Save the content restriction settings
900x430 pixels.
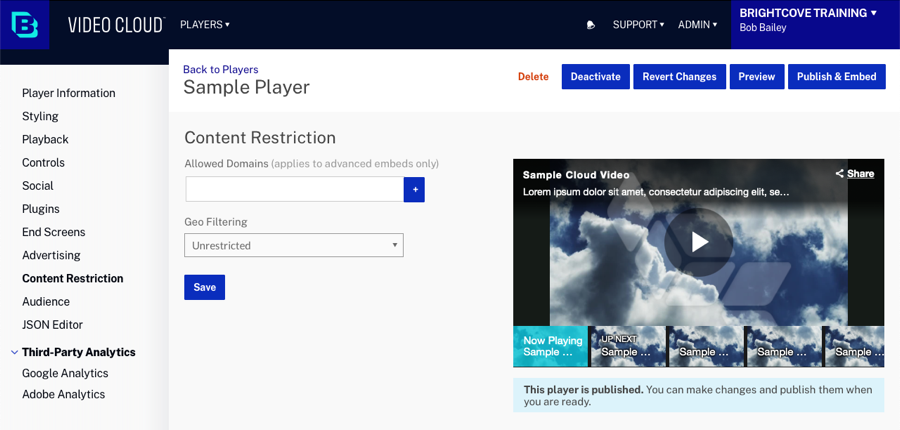(204, 287)
